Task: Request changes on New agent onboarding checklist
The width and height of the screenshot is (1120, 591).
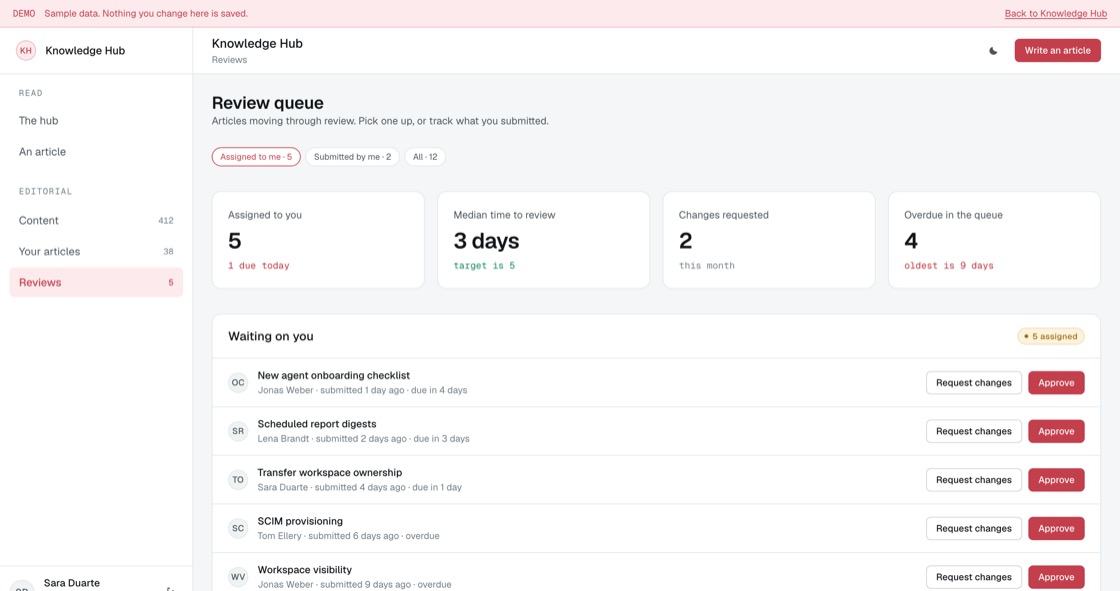Action: pyautogui.click(x=974, y=382)
